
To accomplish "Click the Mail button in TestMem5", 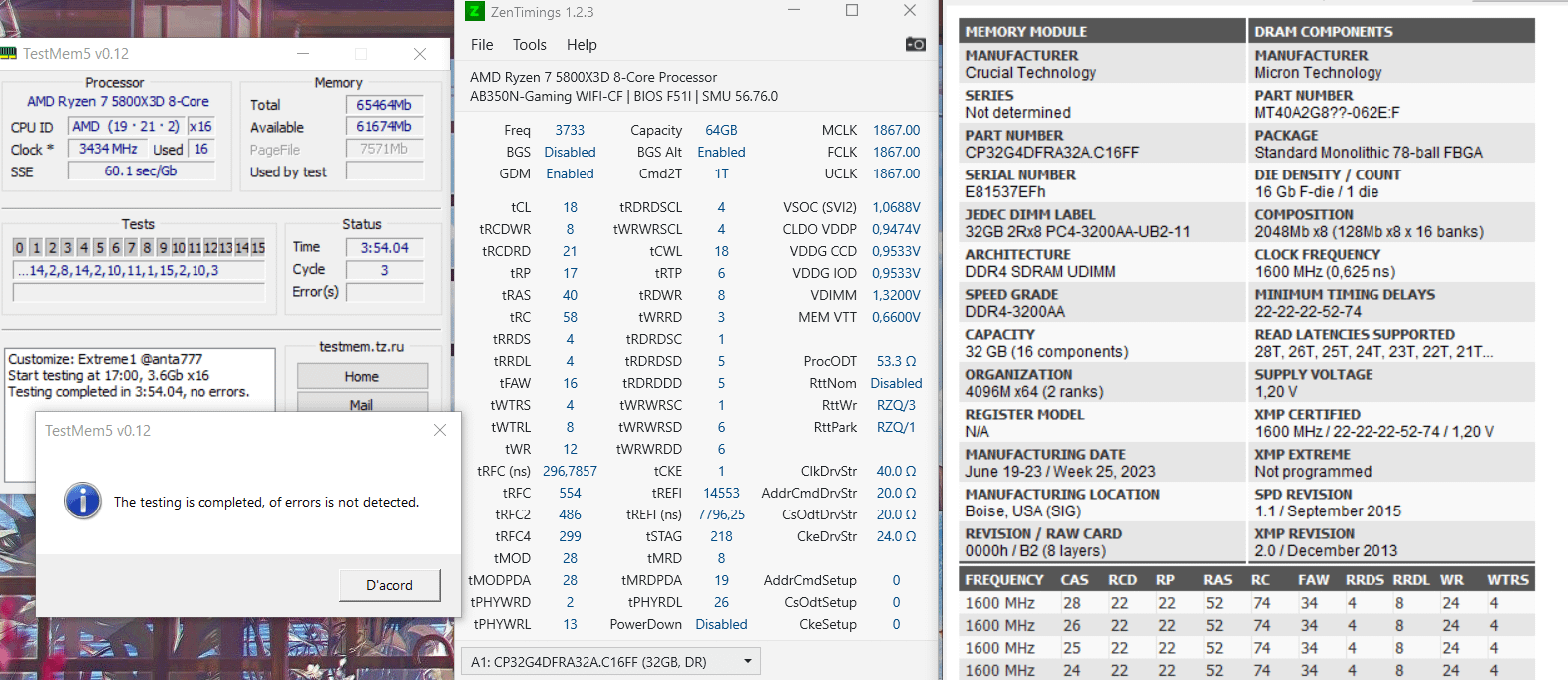I will click(x=362, y=403).
